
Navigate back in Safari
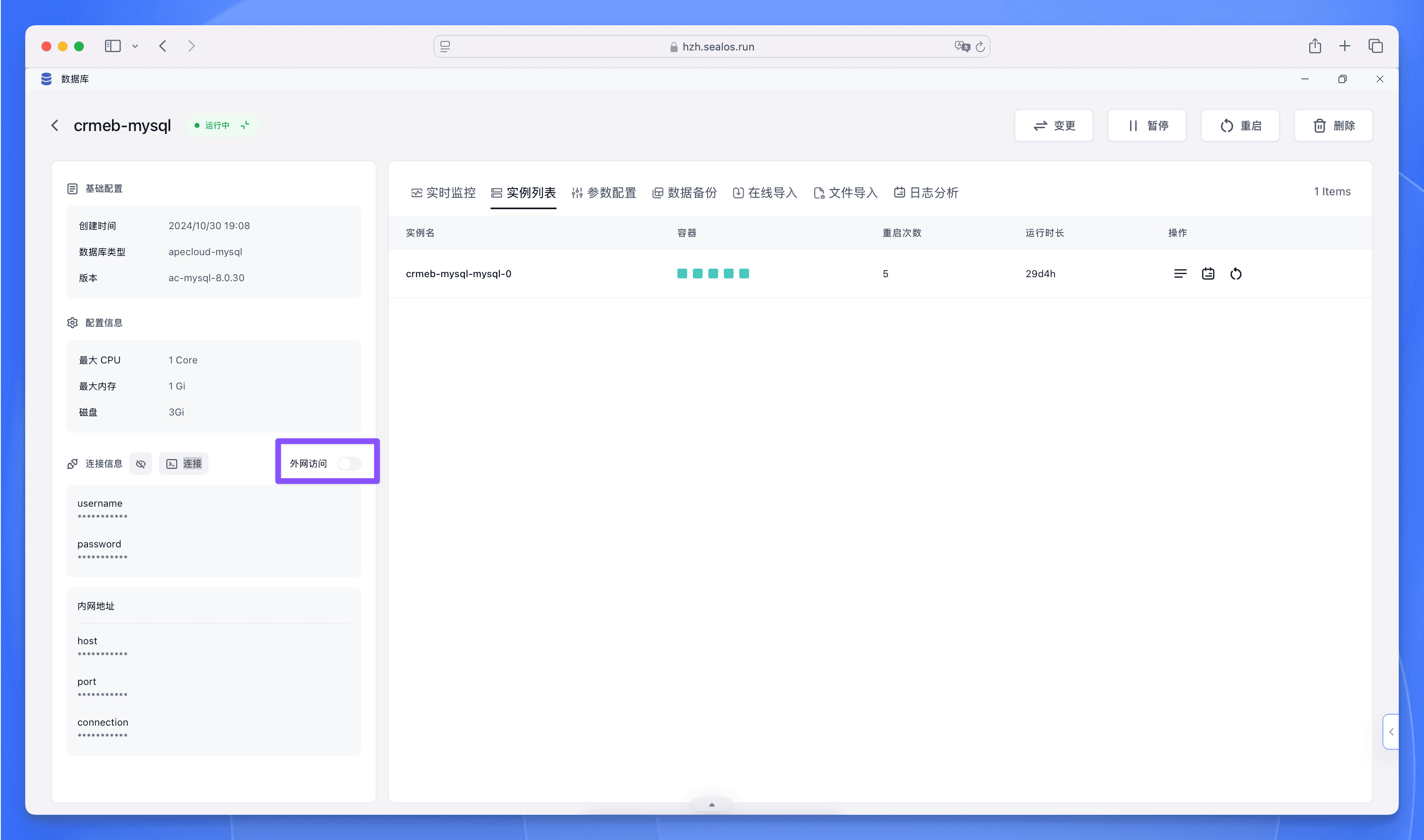pyautogui.click(x=163, y=46)
